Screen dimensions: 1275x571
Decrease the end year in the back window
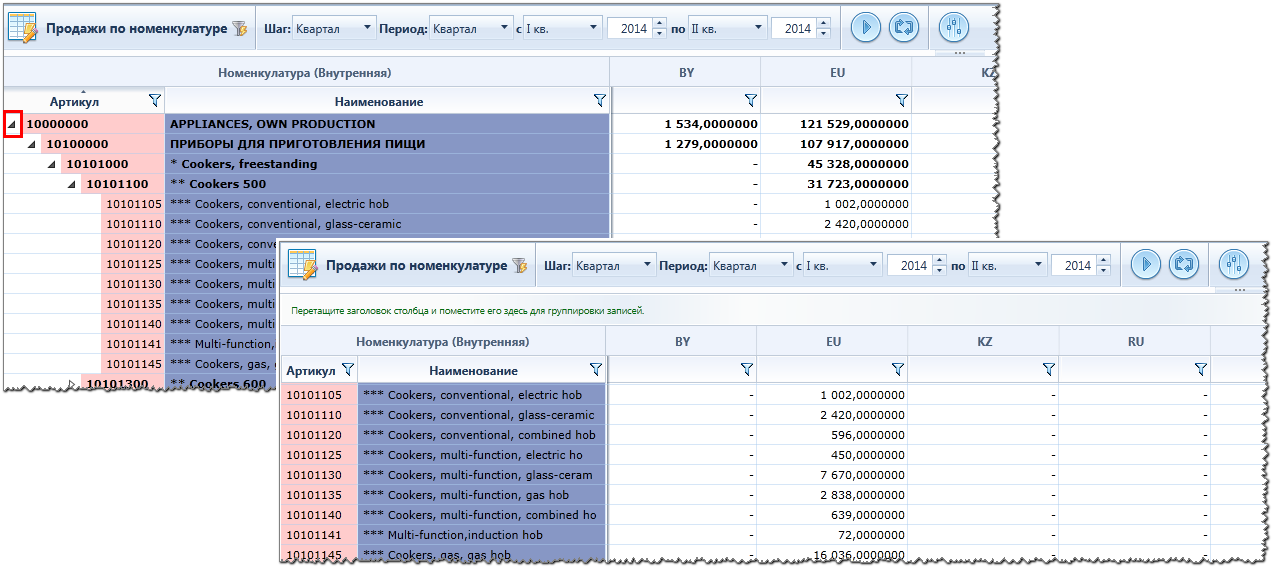point(823,34)
